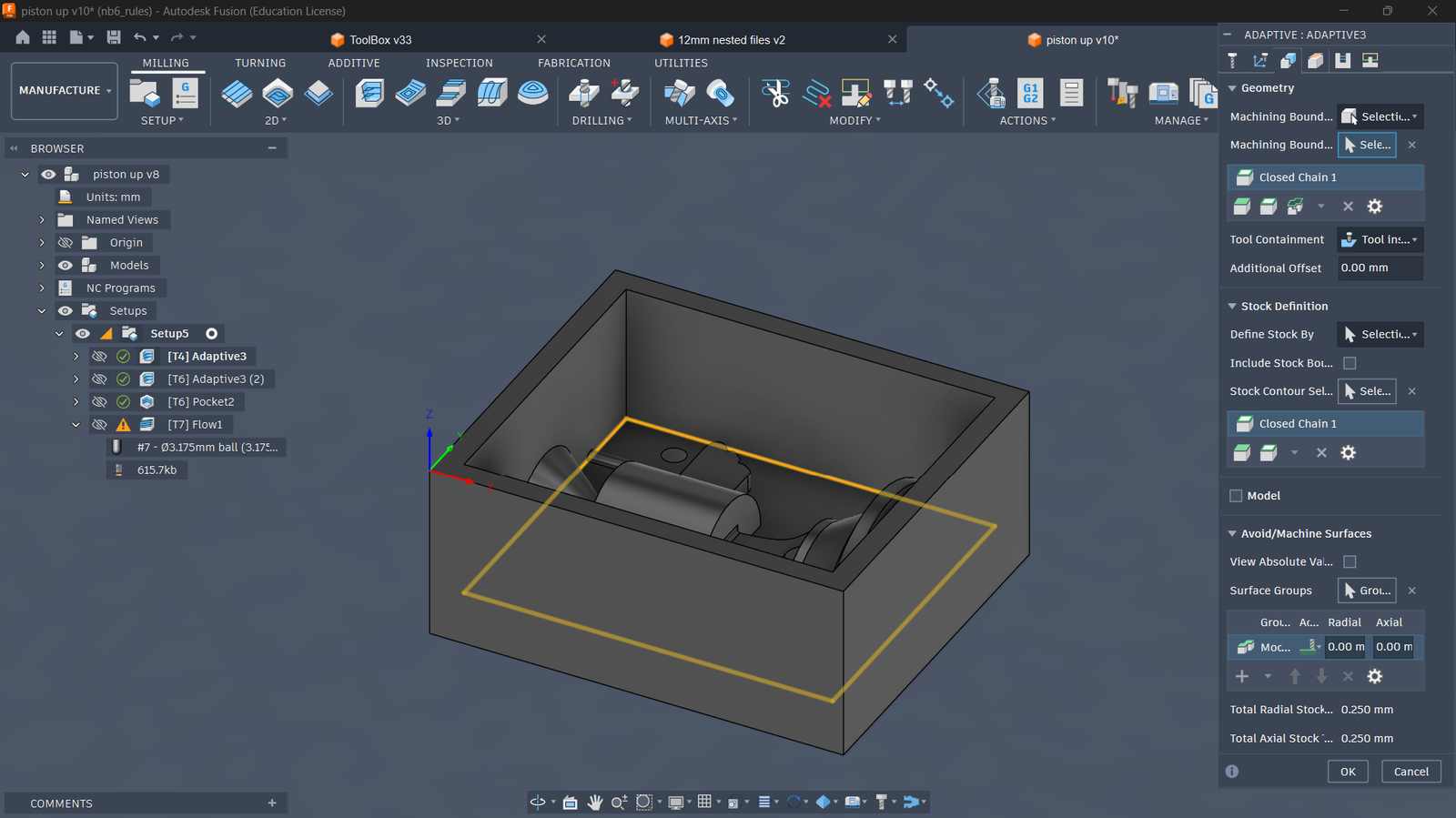Enable the Include Stock Boundary checkbox
This screenshot has width=1456, height=818.
click(x=1350, y=363)
